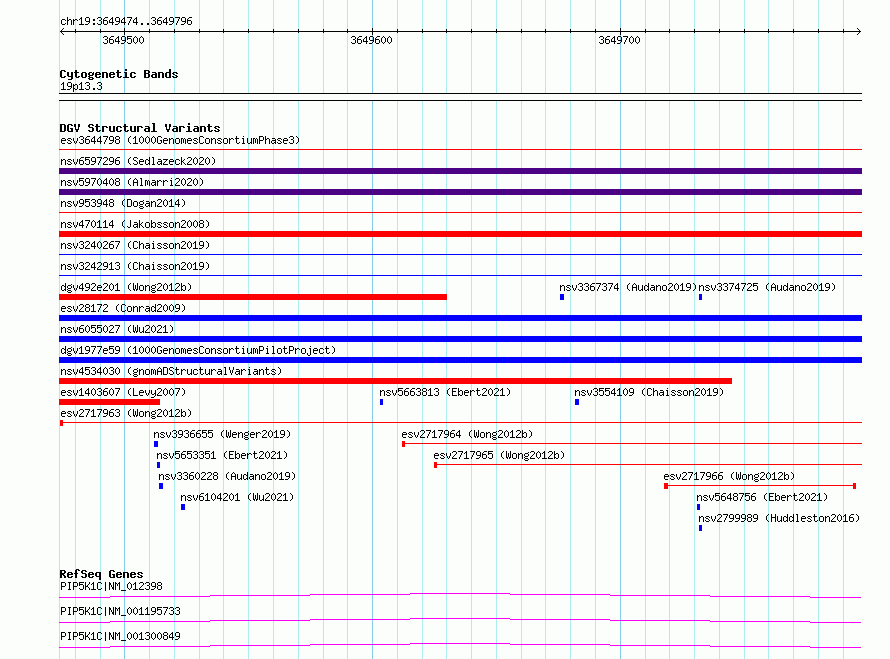Click the blue marker under nsv5648756
Screen dimensions: 890x659
click(698, 507)
